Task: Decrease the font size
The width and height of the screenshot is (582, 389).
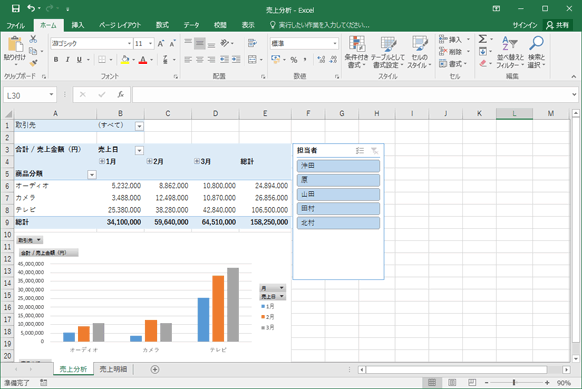Action: (x=172, y=43)
